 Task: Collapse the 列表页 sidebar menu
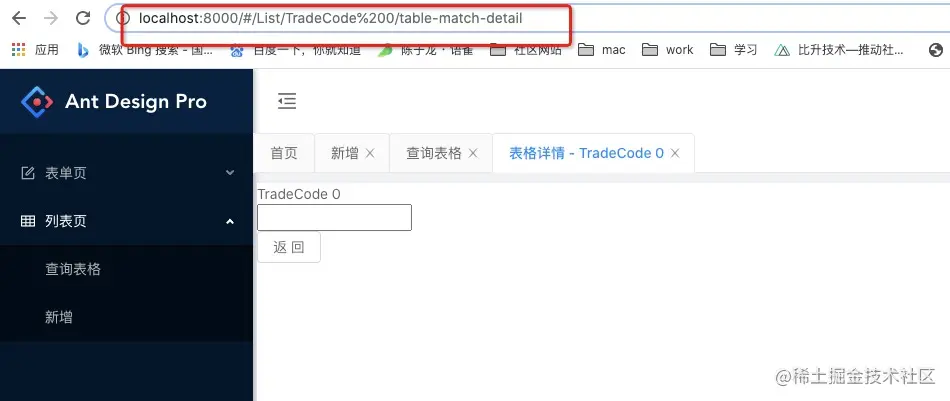point(127,221)
